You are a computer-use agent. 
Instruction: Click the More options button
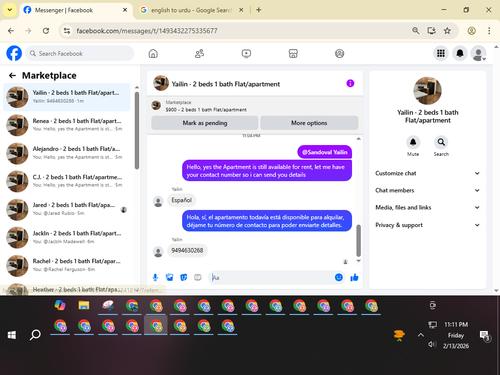coord(309,123)
